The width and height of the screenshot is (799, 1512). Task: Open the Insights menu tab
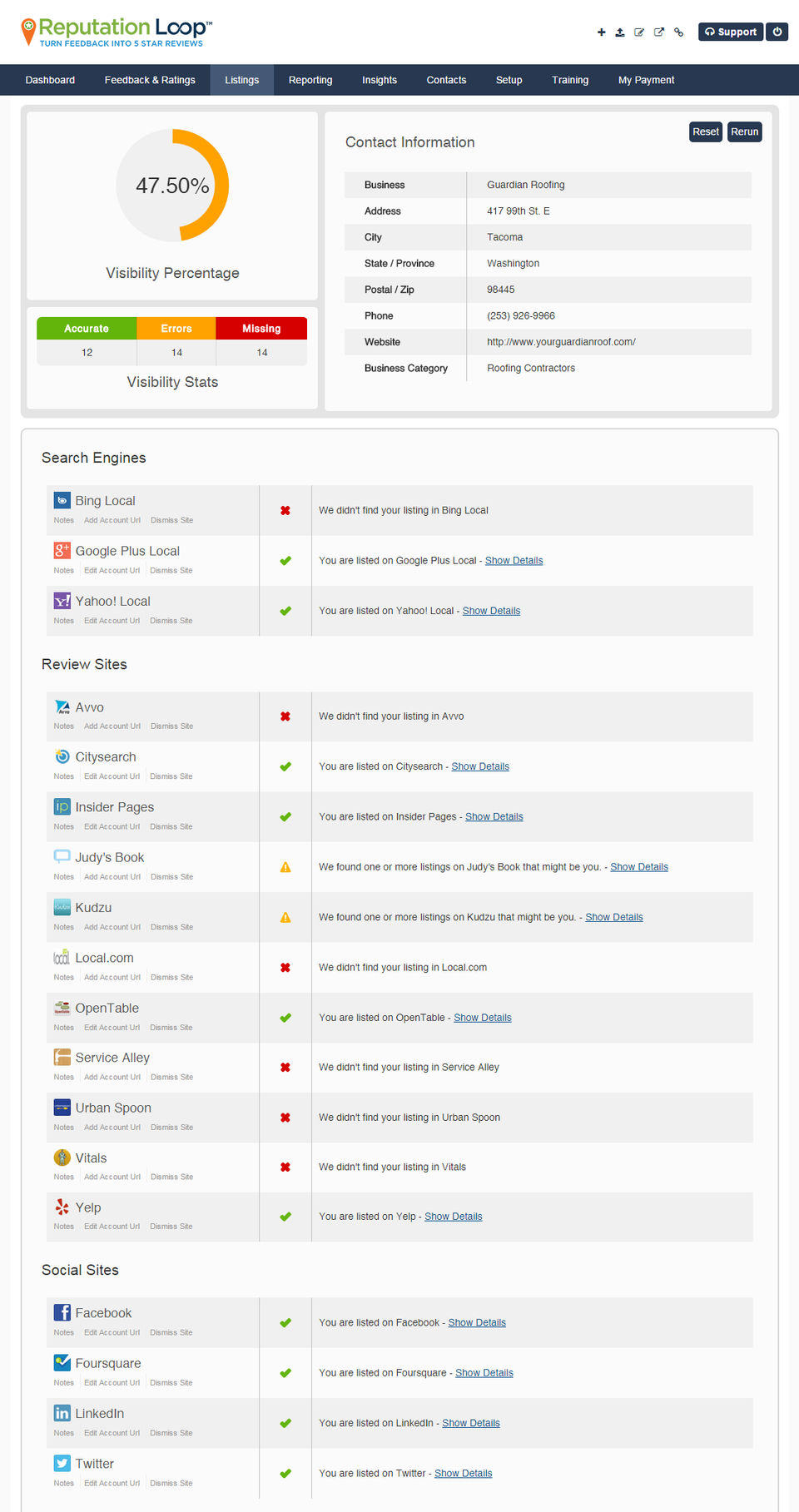point(380,80)
